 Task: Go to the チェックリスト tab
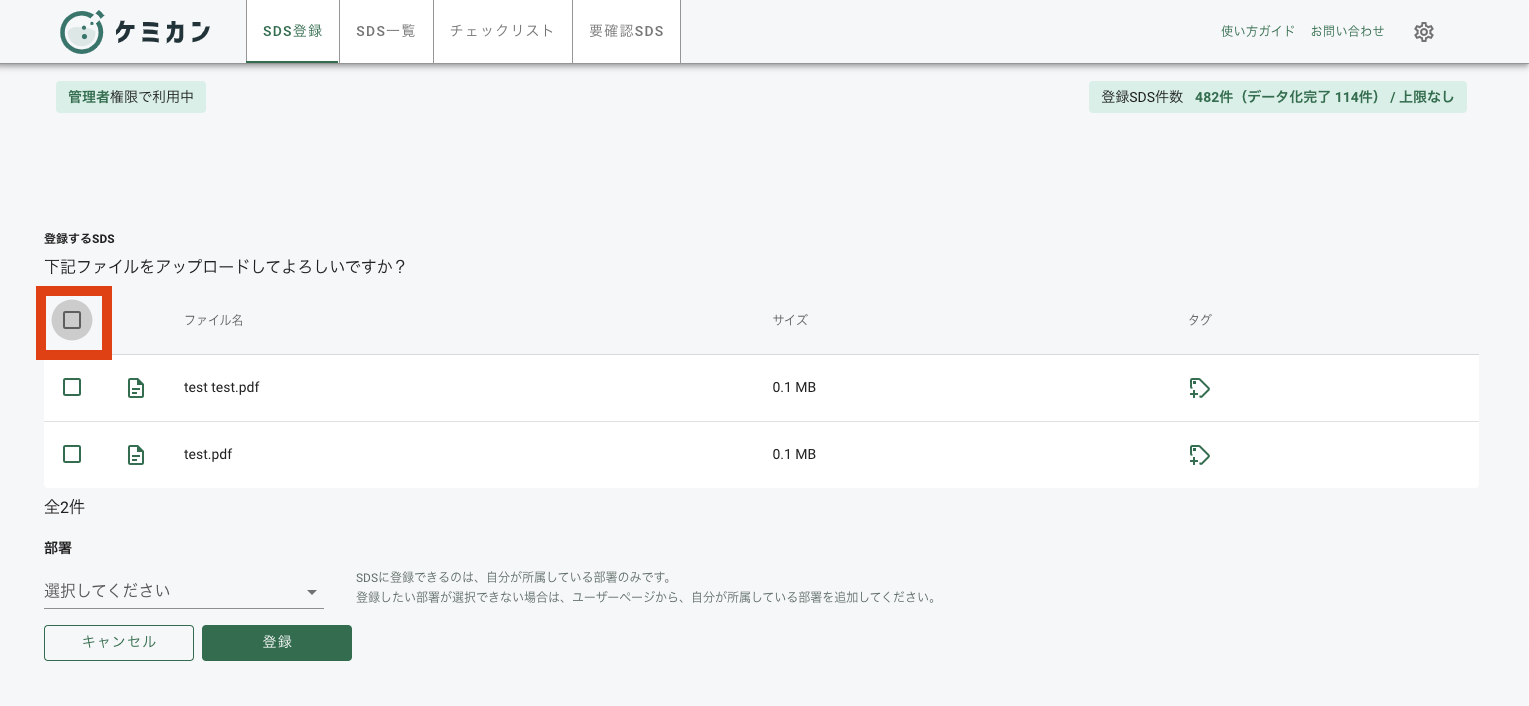[502, 31]
